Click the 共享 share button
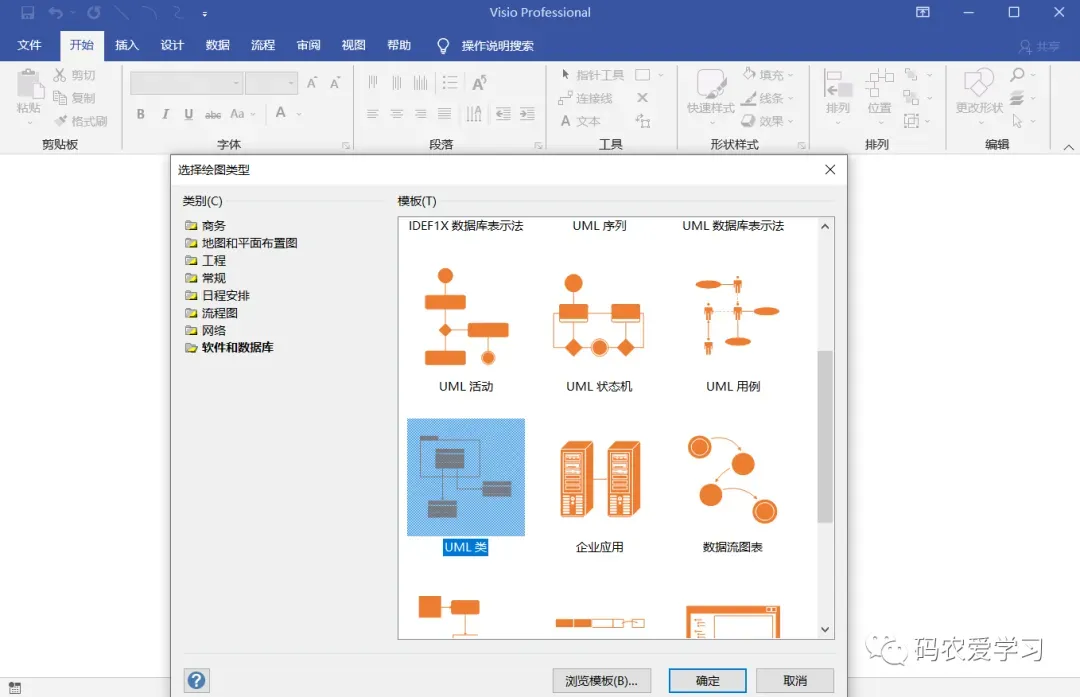 pyautogui.click(x=1039, y=46)
